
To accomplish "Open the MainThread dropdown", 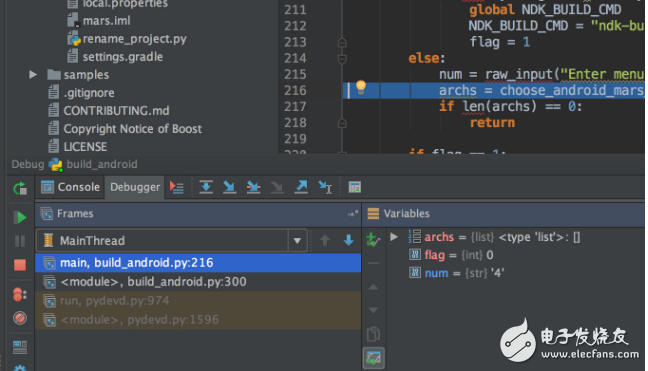I will point(297,240).
